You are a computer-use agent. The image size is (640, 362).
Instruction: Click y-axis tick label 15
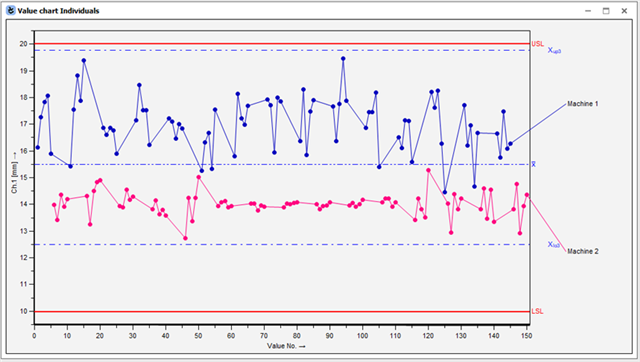tap(24, 178)
